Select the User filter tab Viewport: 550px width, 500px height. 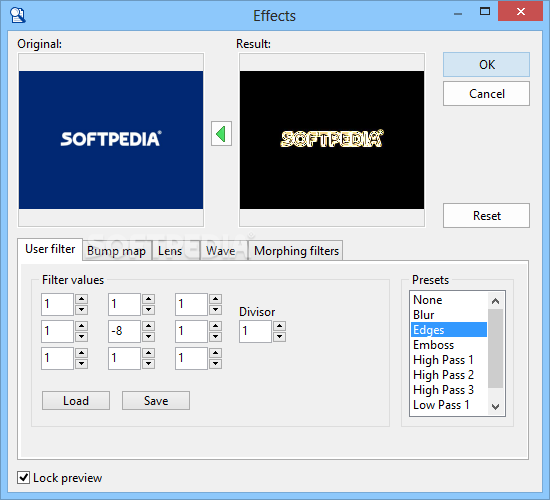[x=50, y=249]
